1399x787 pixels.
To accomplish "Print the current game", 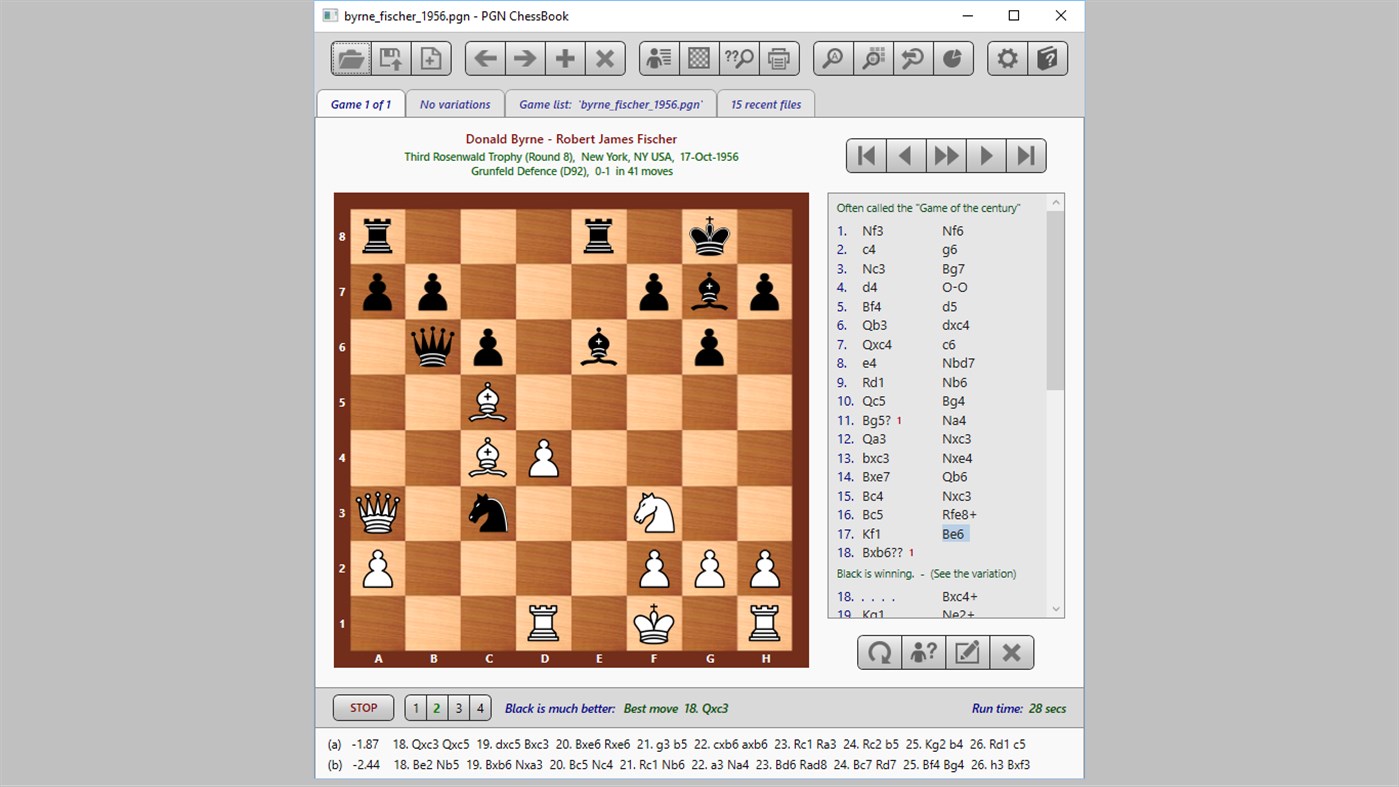I will (778, 58).
